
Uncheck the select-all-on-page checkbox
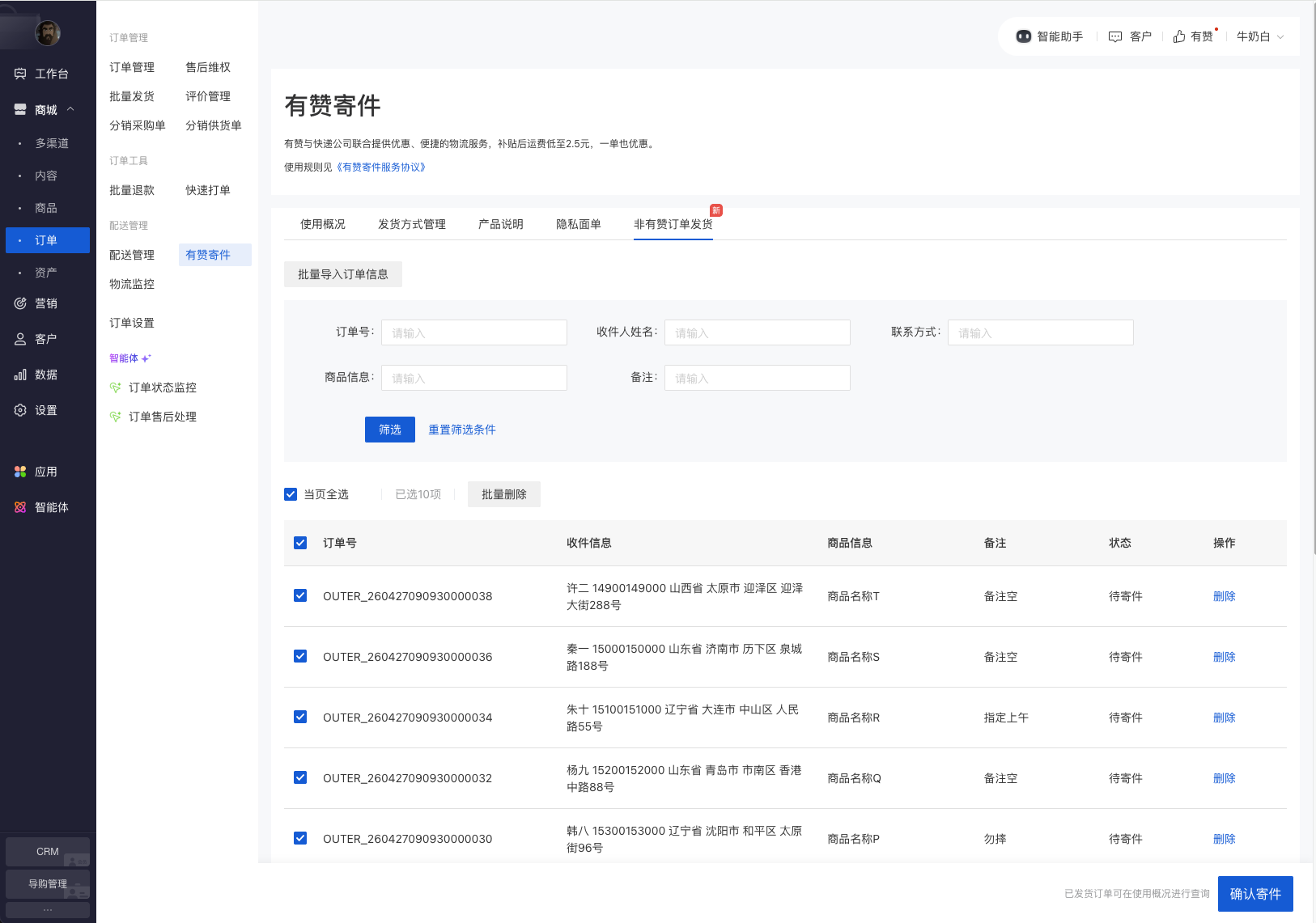pos(291,494)
